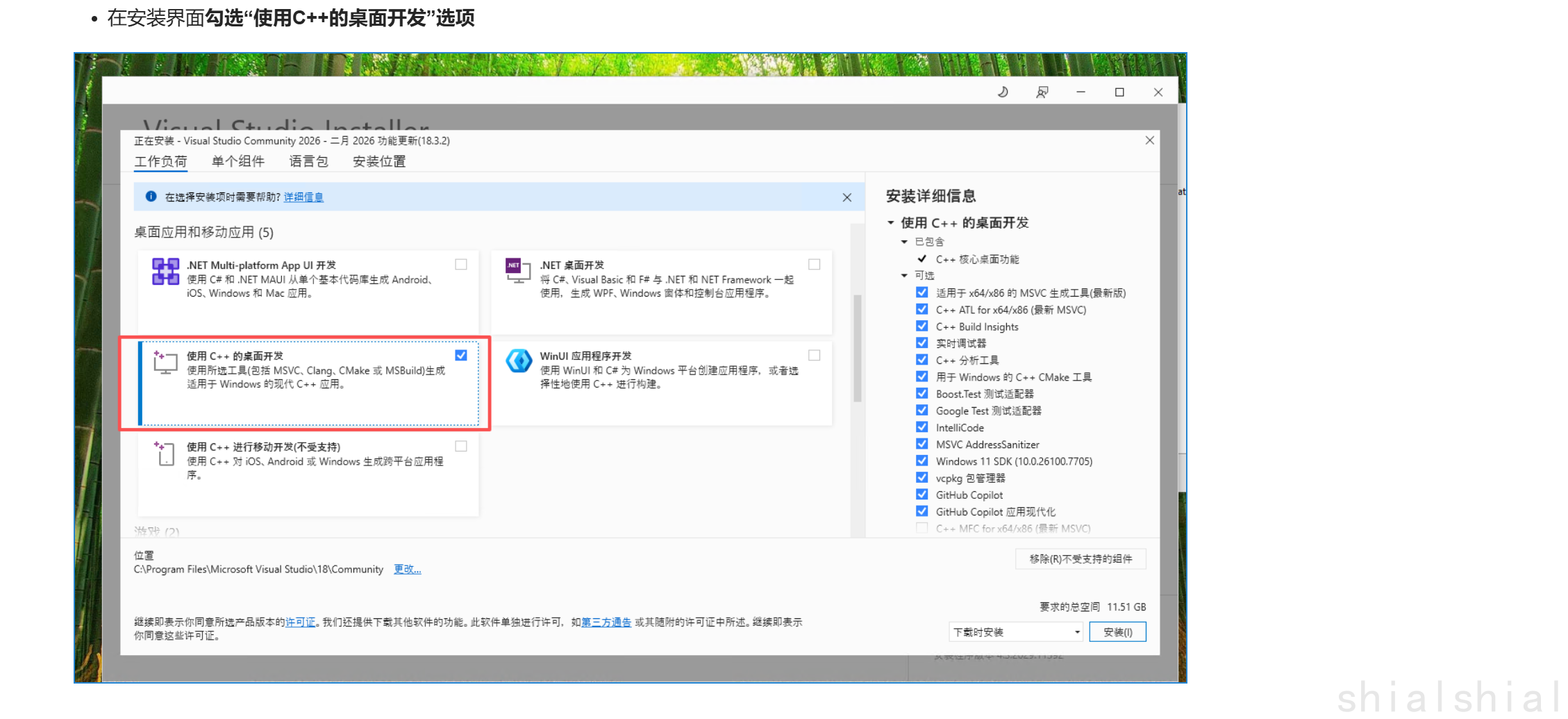Uncheck the GitHub Copilot option
The width and height of the screenshot is (1568, 719).
pyautogui.click(x=921, y=494)
